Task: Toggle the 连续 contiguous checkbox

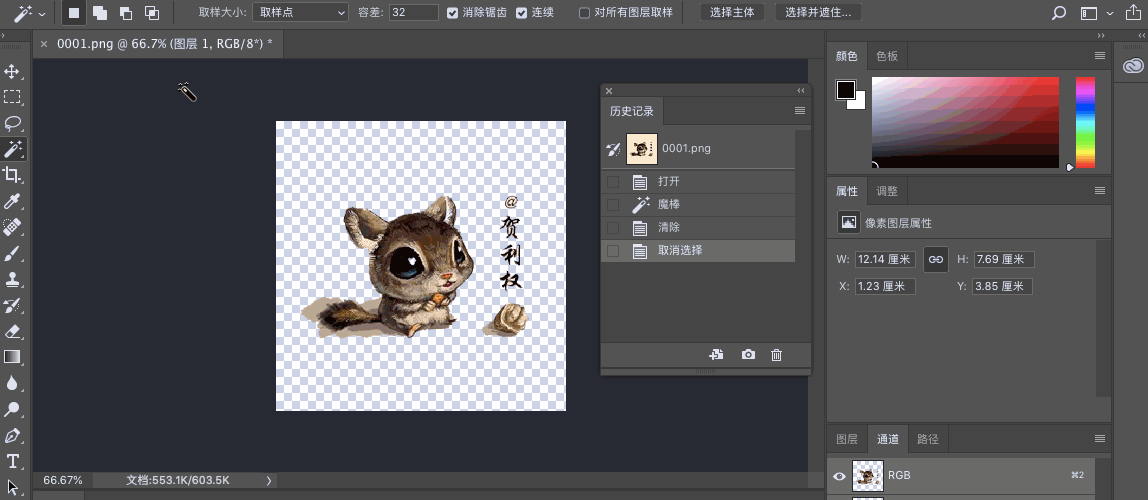Action: point(521,12)
